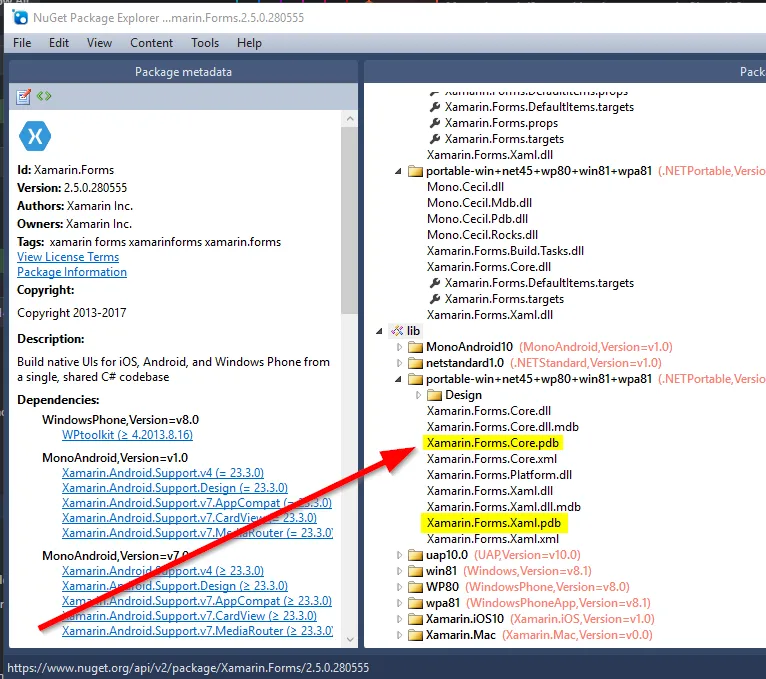This screenshot has height=679, width=766.
Task: Open Xamarin.Android.Support.Design (= 23.3.0) link
Action: [174, 488]
